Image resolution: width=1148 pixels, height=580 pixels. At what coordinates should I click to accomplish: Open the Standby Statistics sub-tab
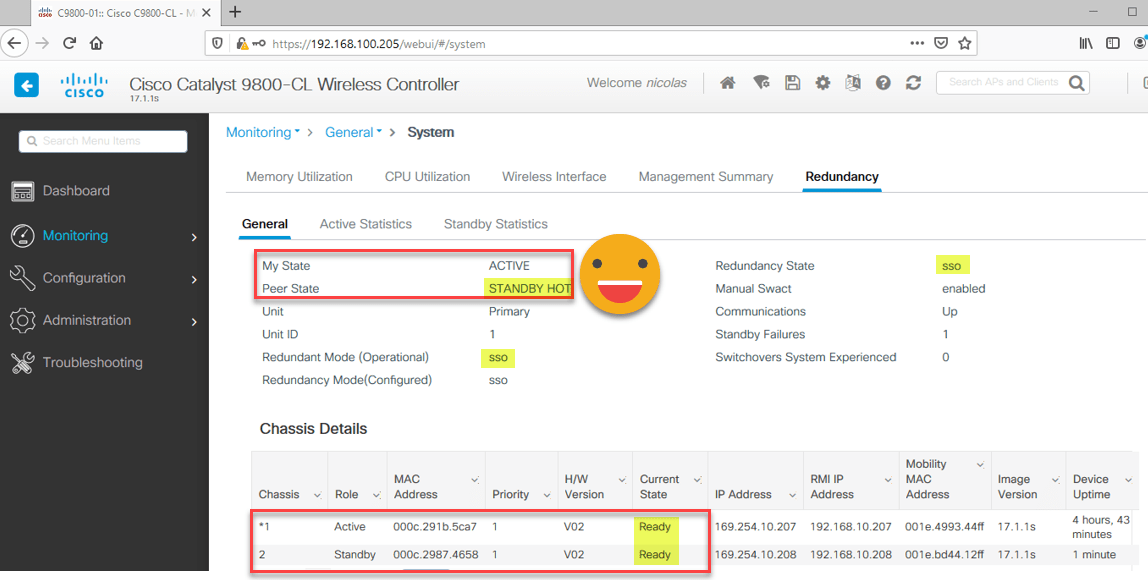point(495,224)
